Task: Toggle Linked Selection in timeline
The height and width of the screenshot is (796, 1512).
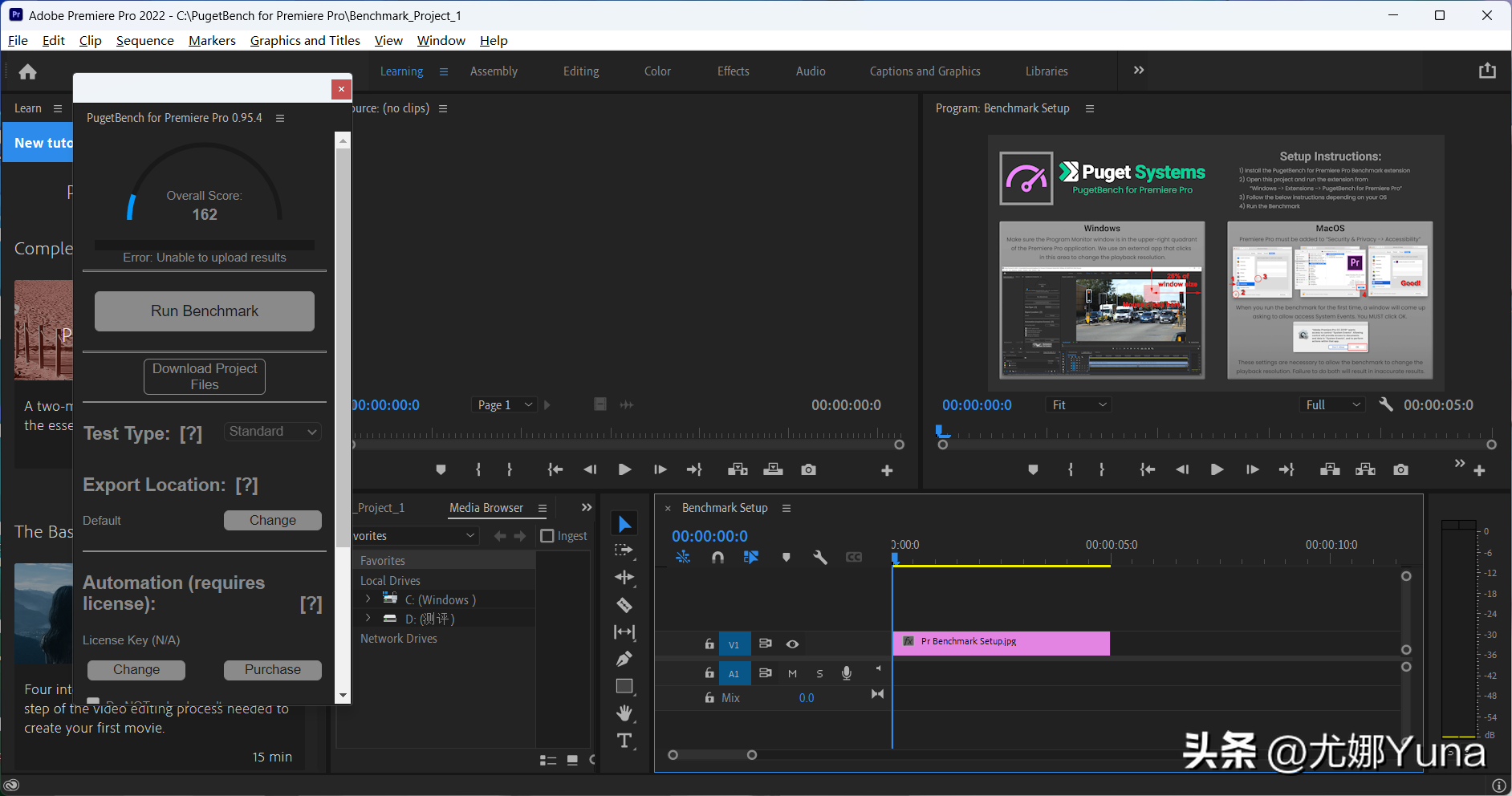Action: [x=751, y=557]
